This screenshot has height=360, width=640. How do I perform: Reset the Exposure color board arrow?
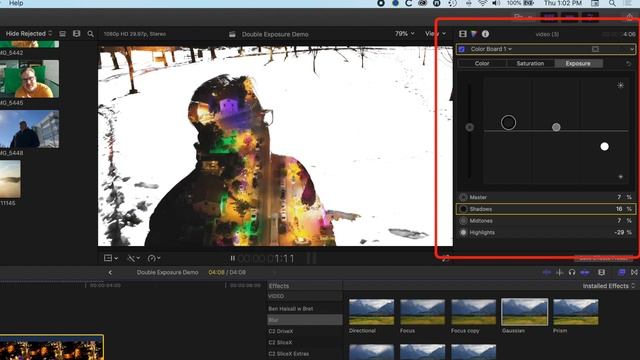628,64
